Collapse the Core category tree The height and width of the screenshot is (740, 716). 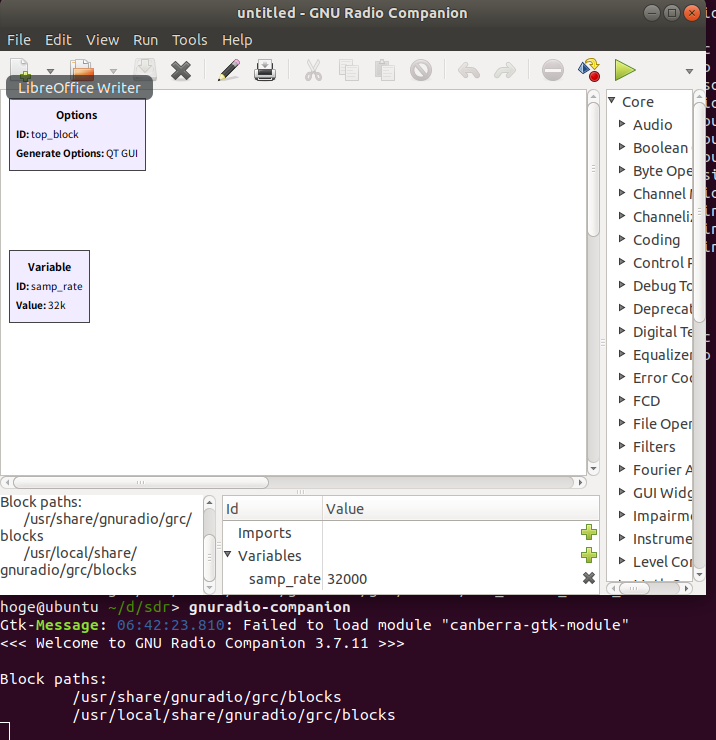click(612, 101)
